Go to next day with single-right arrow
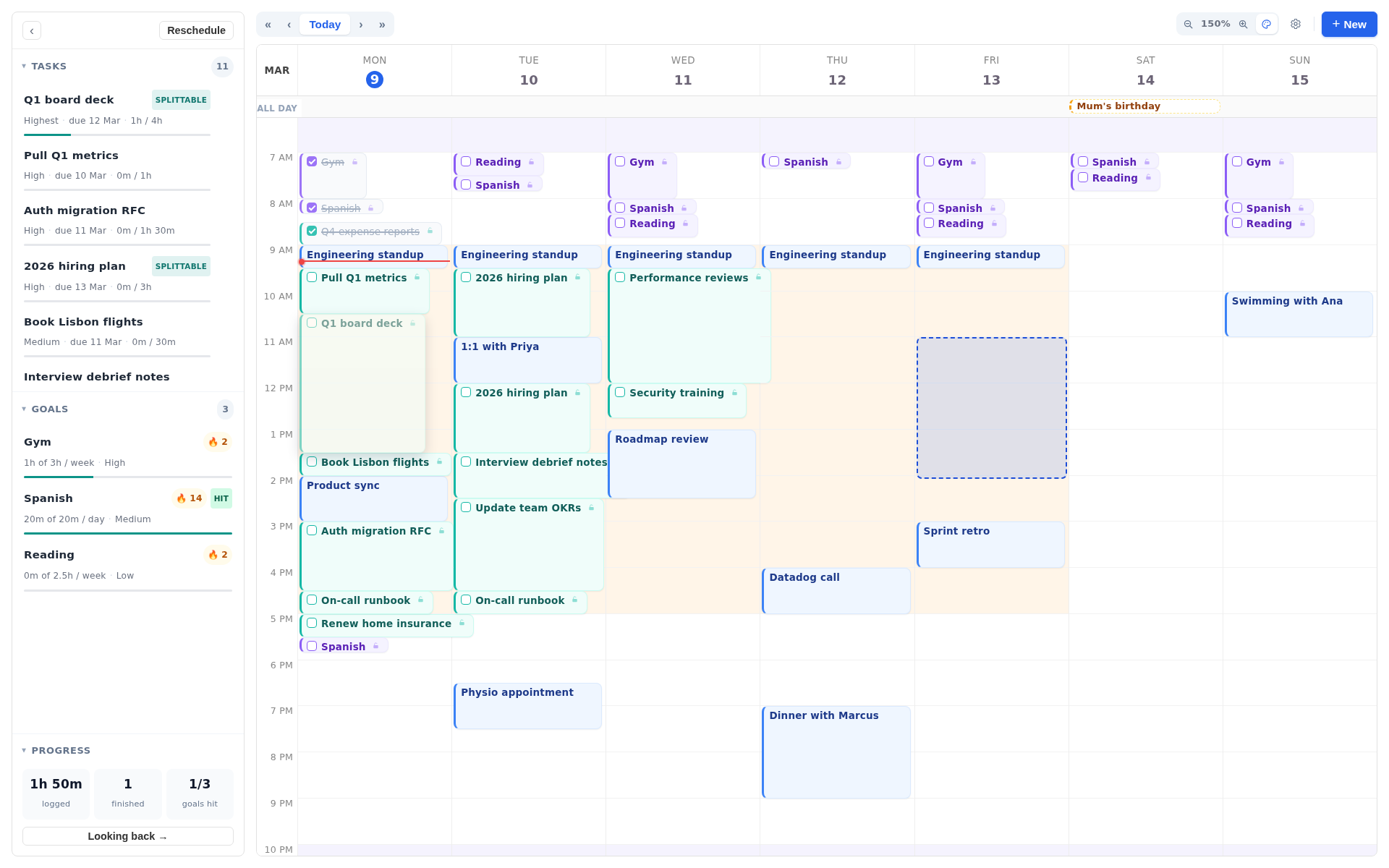Screen dimensions: 1389x868 coord(360,25)
